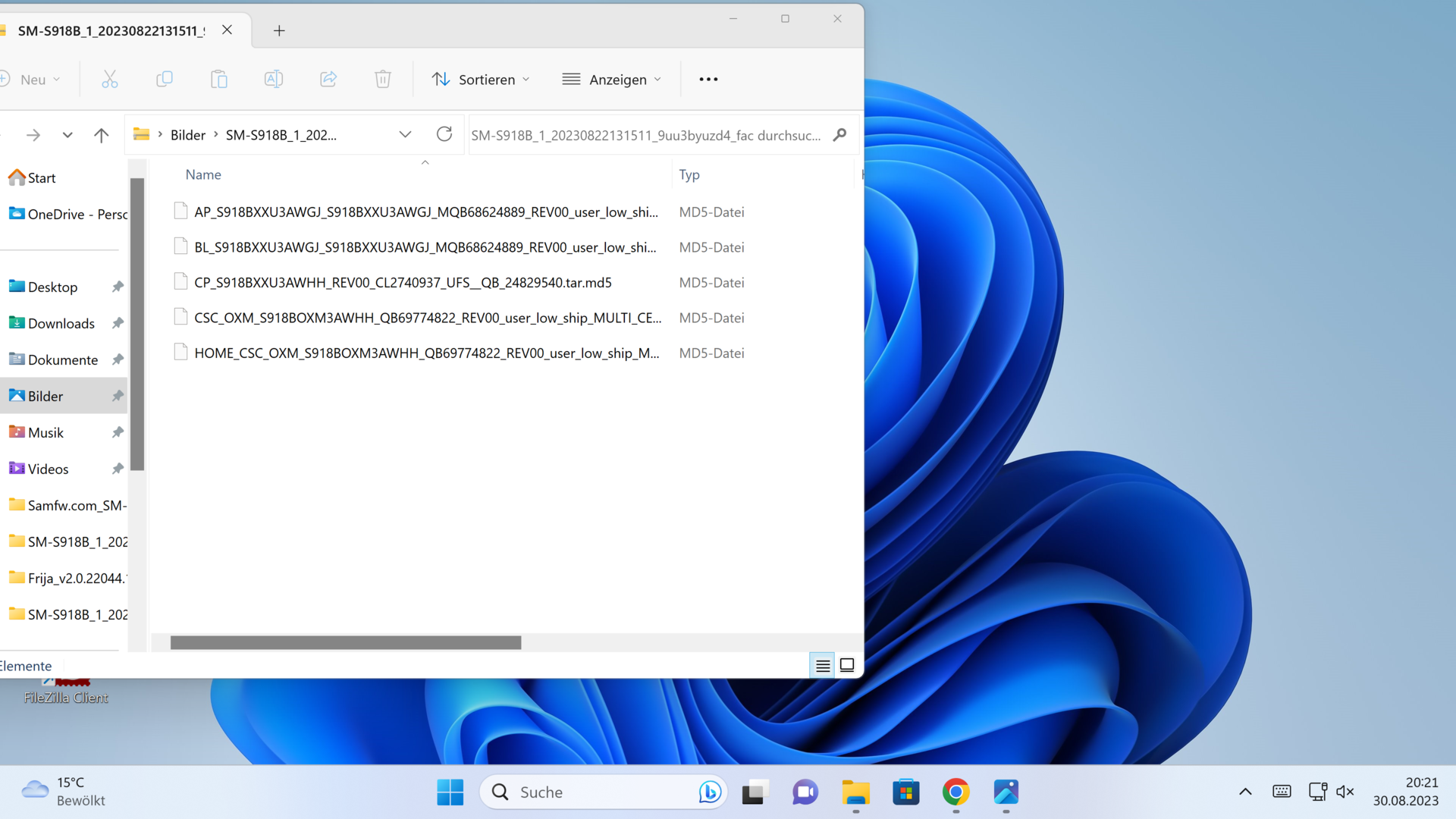Click the Paste clipboard icon
This screenshot has height=819, width=1456.
219,80
